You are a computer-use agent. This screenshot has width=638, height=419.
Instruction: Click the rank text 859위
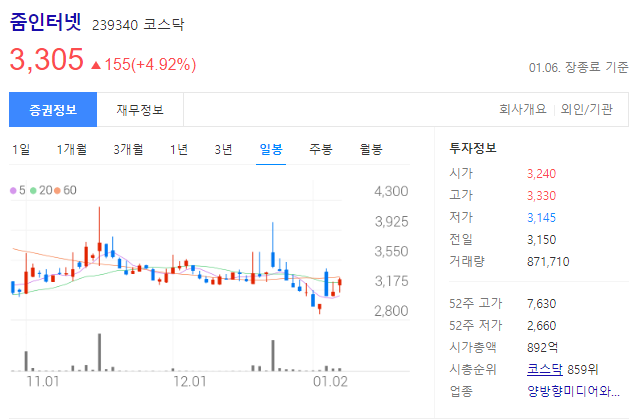point(583,369)
